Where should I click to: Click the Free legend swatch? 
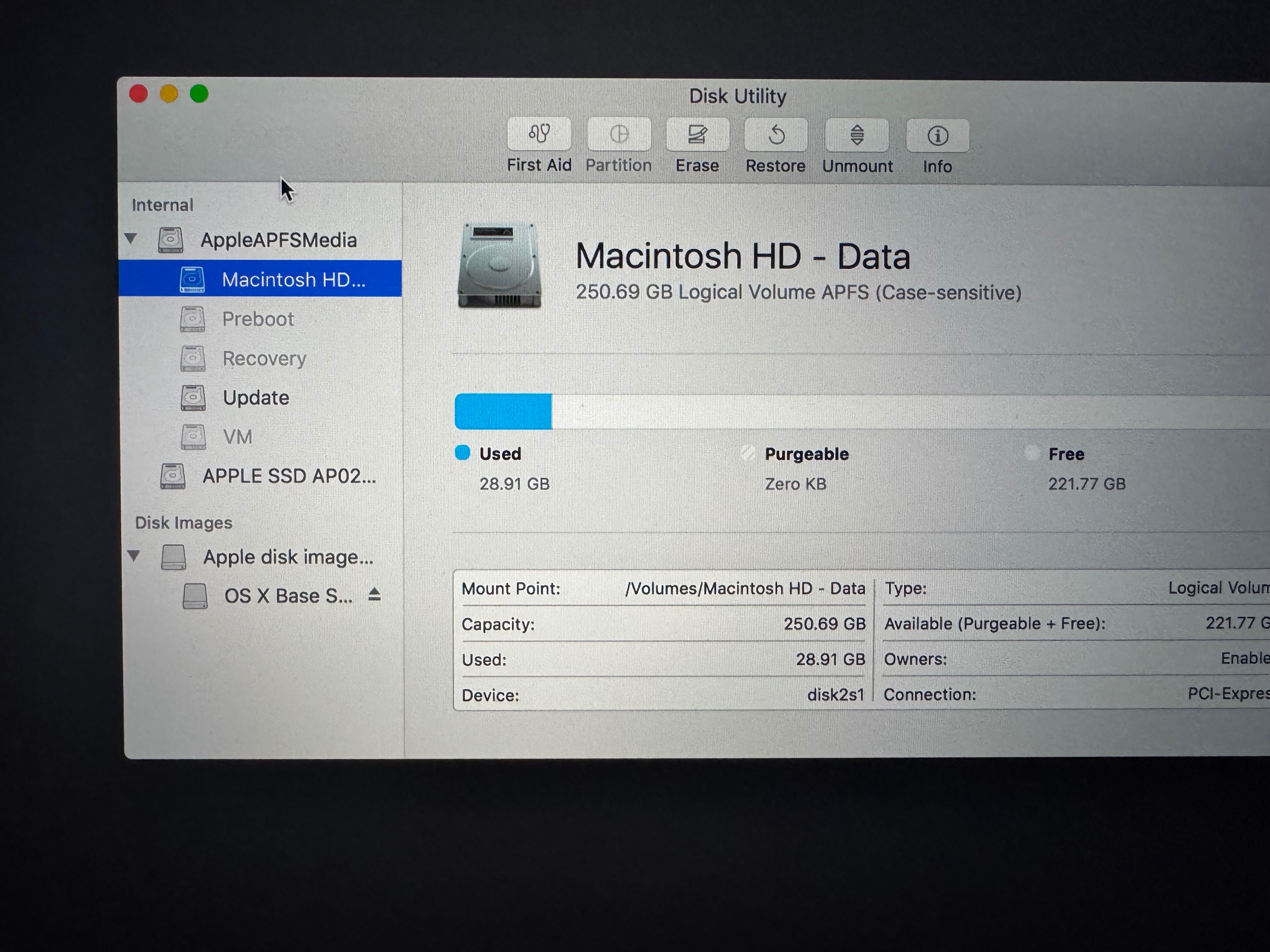tap(1032, 453)
